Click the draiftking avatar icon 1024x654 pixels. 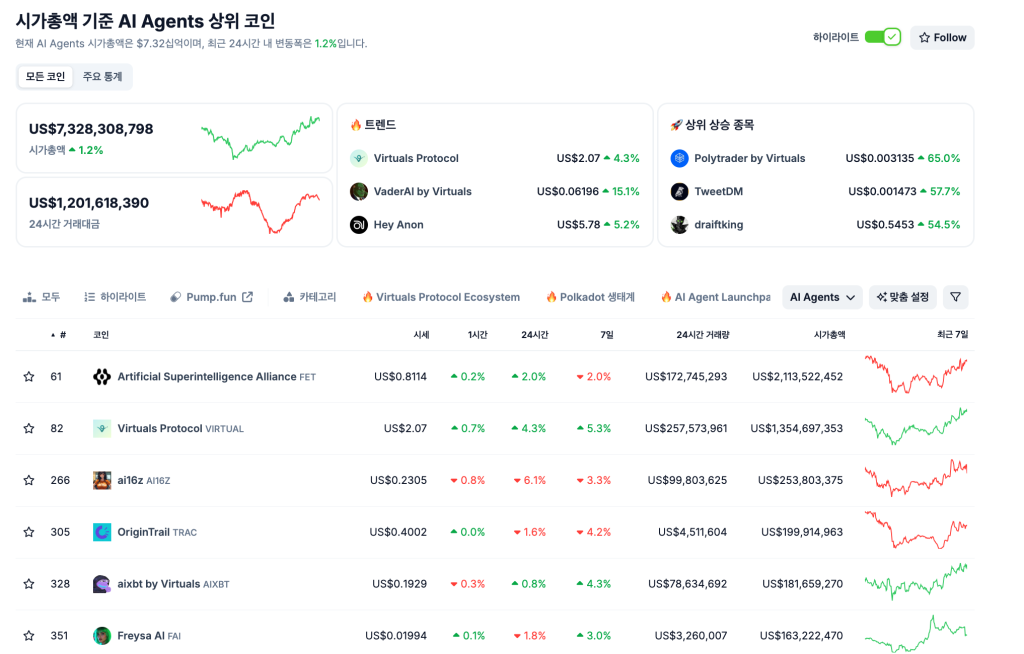679,225
